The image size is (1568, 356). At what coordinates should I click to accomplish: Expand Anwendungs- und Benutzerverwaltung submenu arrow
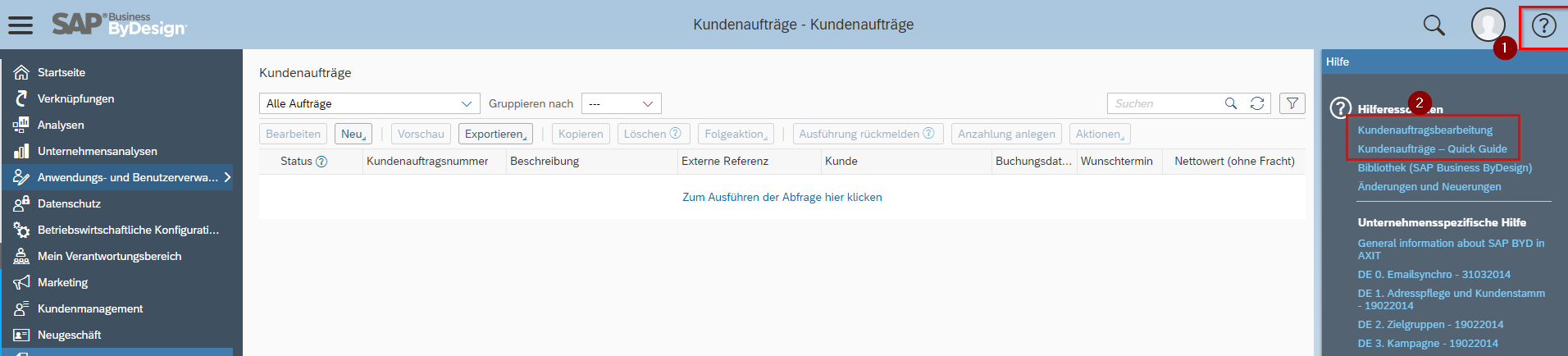(x=227, y=177)
